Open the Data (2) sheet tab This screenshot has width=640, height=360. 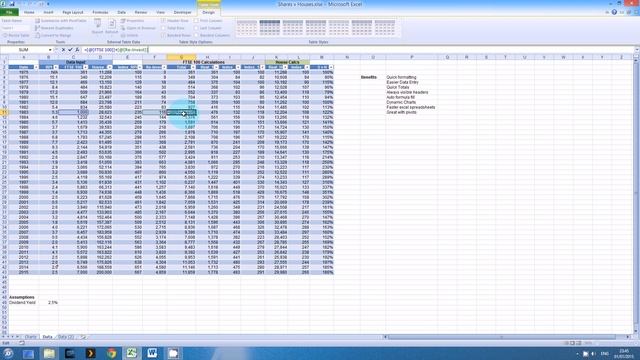pyautogui.click(x=66, y=337)
